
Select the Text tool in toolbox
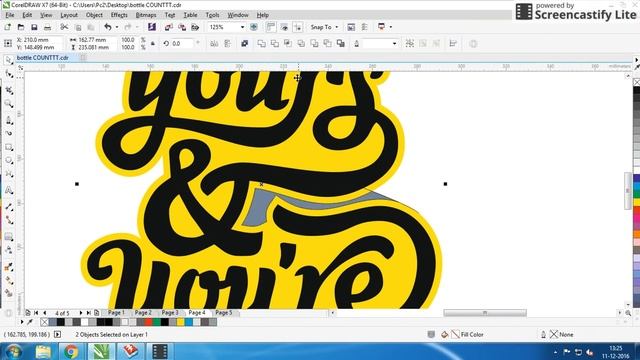(9, 190)
